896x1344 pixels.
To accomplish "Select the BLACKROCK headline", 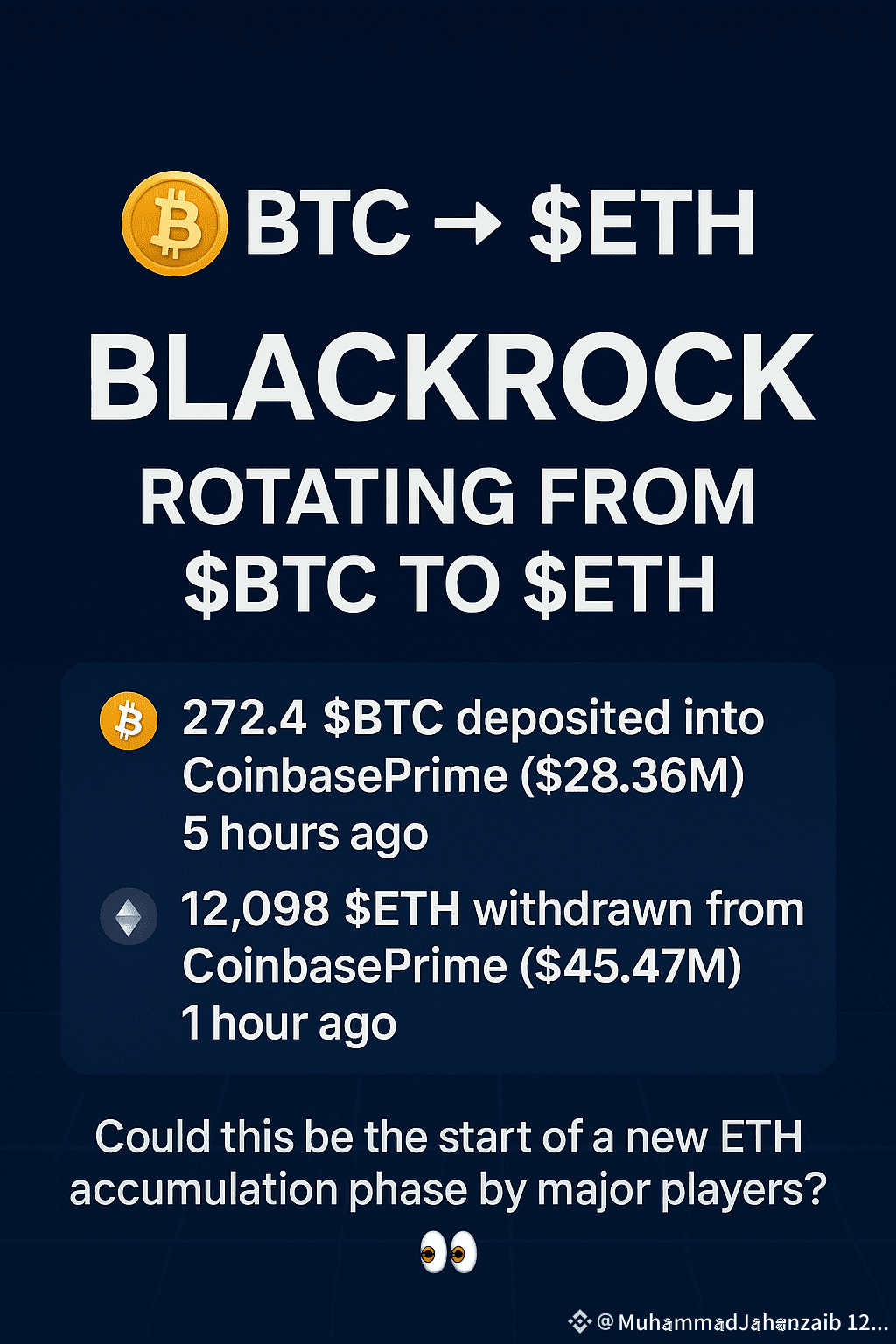I will coord(451,380).
